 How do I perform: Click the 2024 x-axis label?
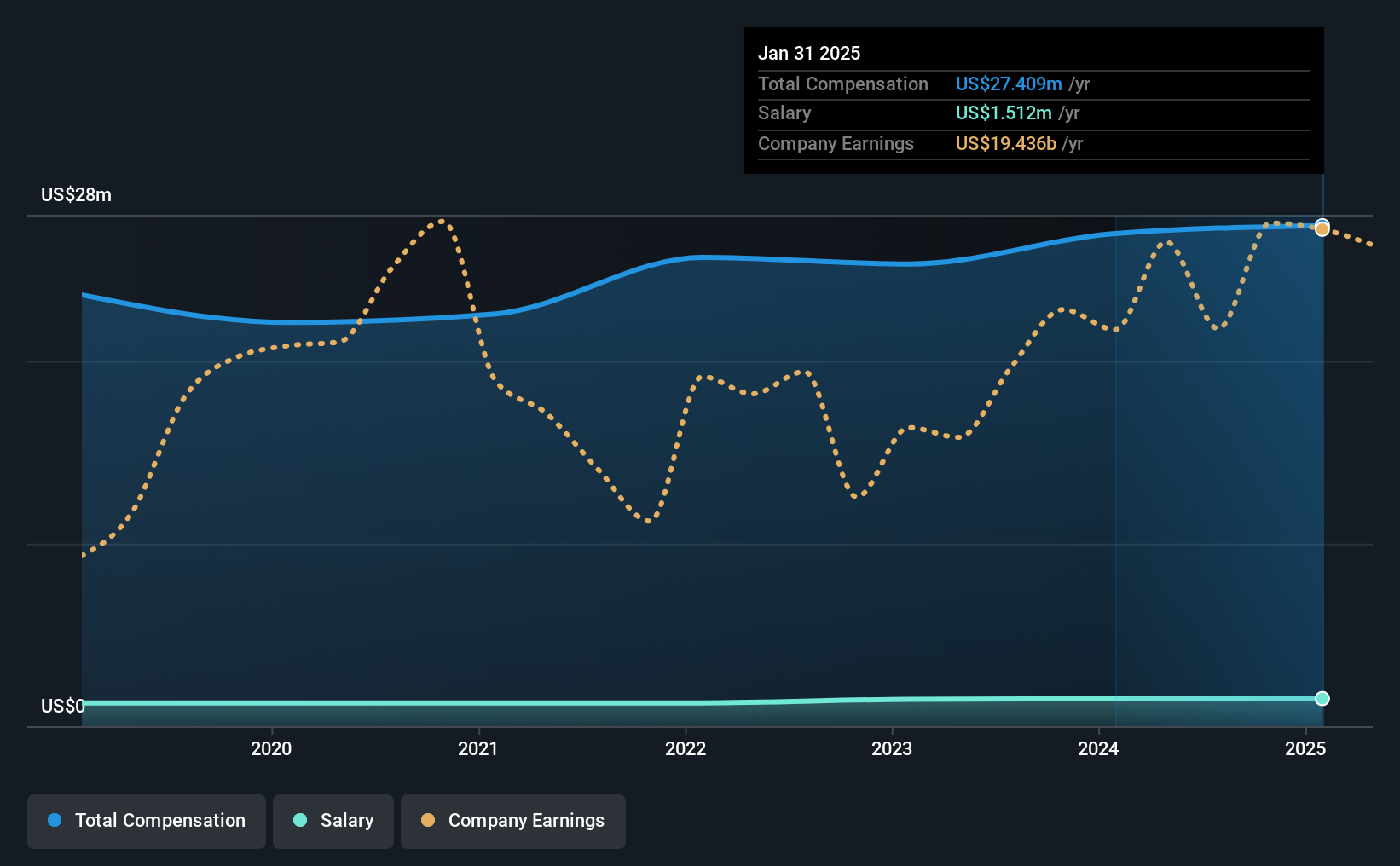pyautogui.click(x=1098, y=748)
